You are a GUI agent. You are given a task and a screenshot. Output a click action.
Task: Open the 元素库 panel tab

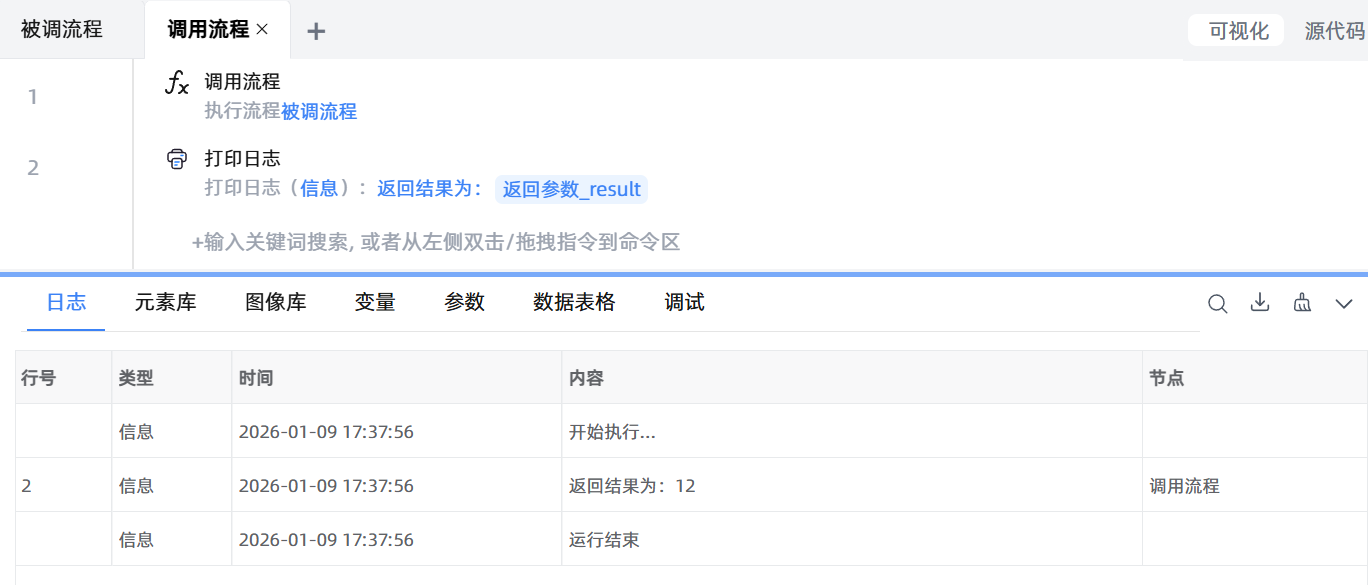pos(165,302)
